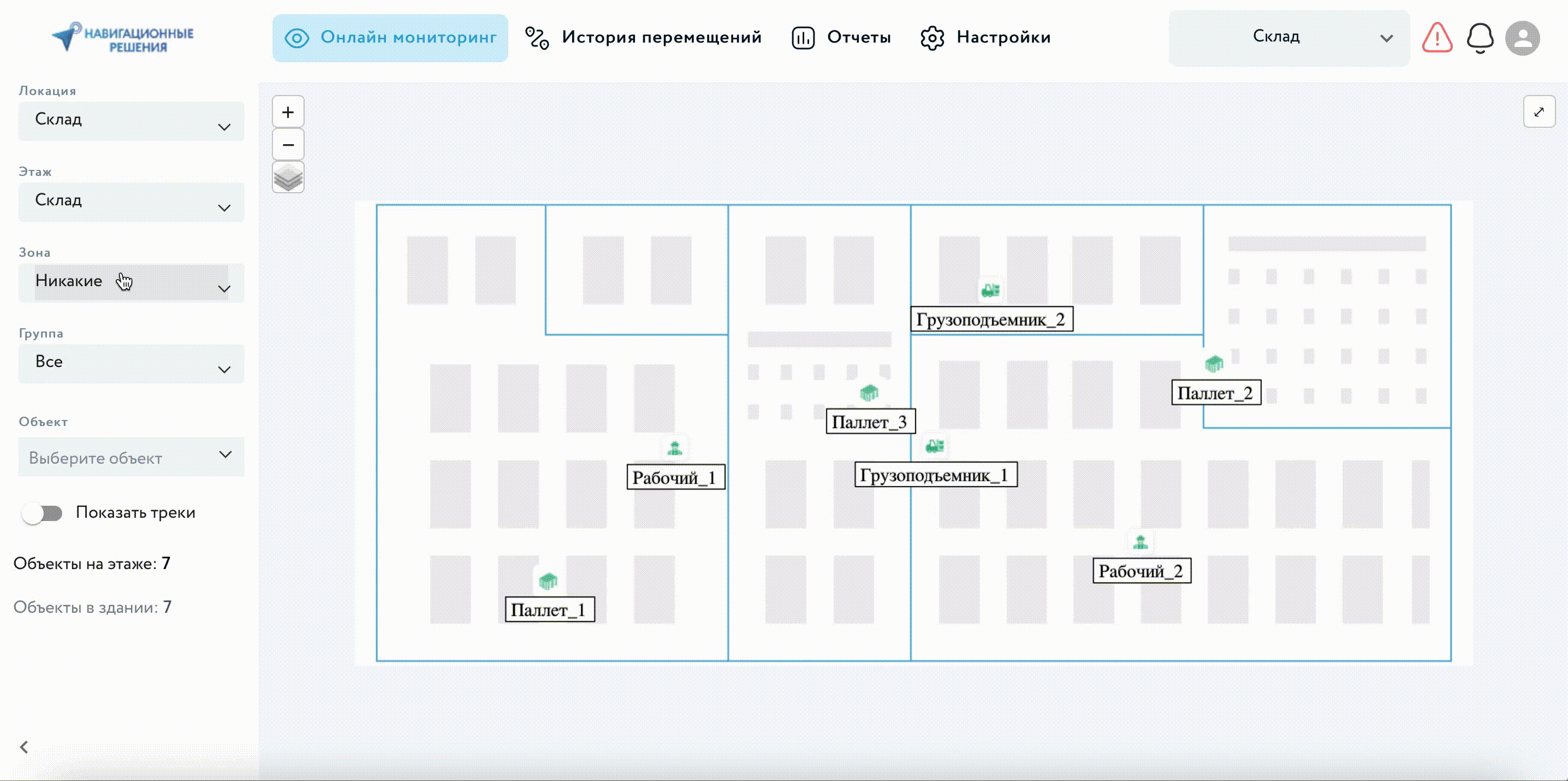This screenshot has height=781, width=1568.
Task: Expand the top-right Склад selector
Action: [1289, 38]
